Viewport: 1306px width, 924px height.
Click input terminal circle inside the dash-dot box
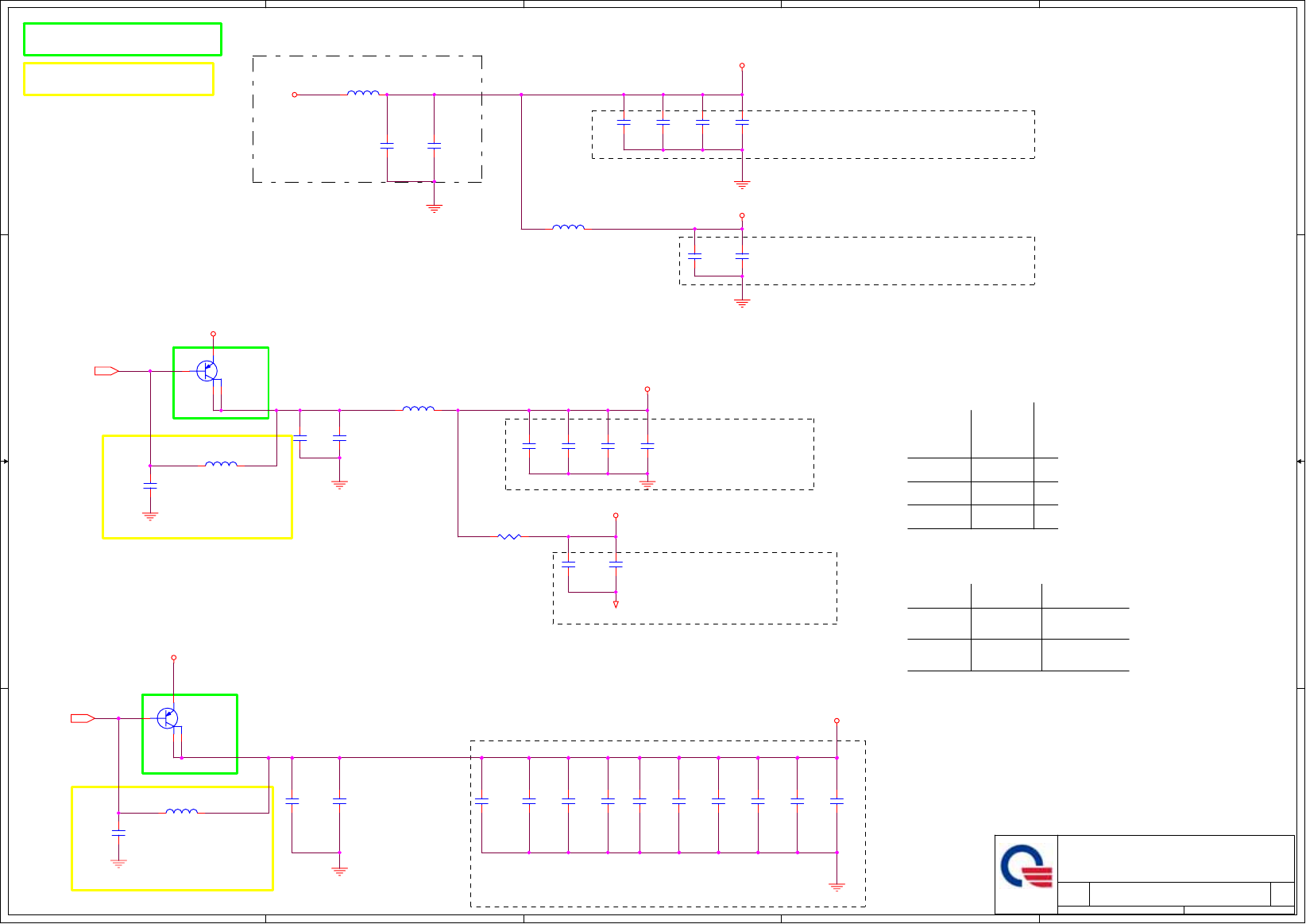click(x=295, y=95)
